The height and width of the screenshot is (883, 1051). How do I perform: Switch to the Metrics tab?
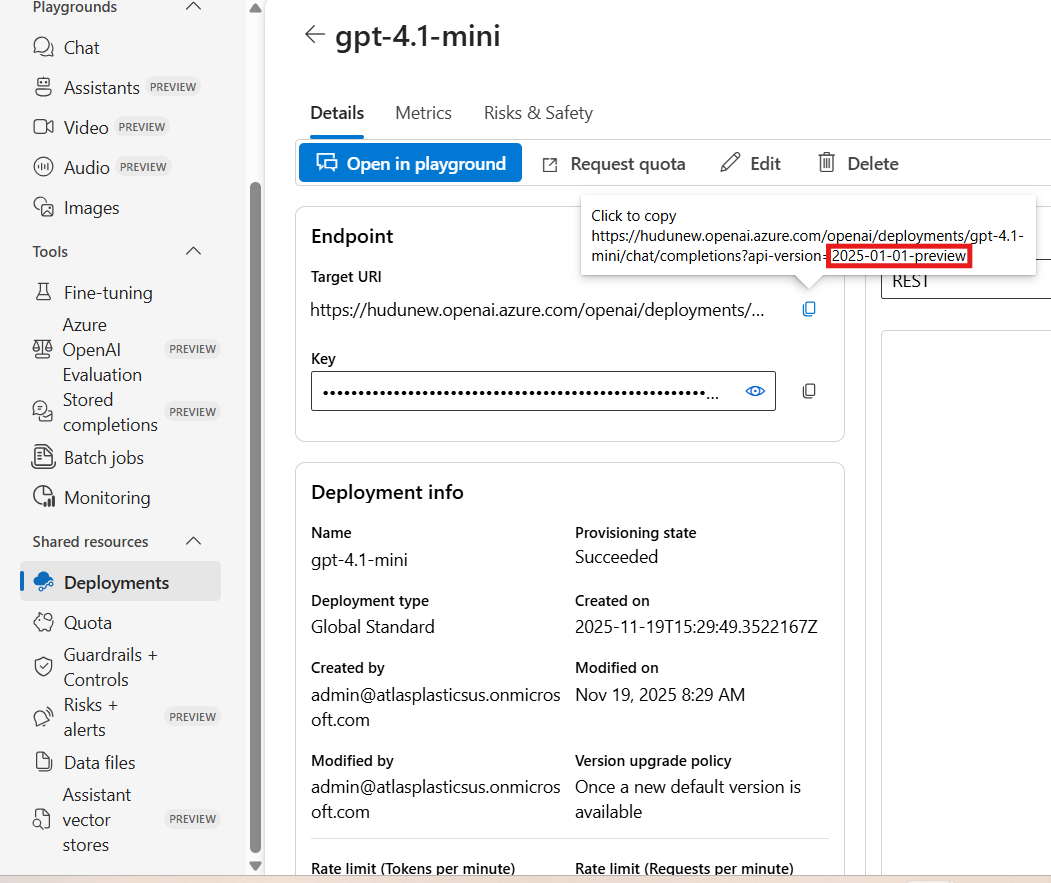424,113
